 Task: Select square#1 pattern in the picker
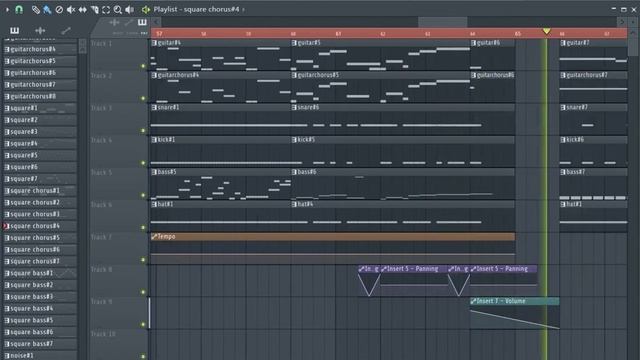(40, 108)
